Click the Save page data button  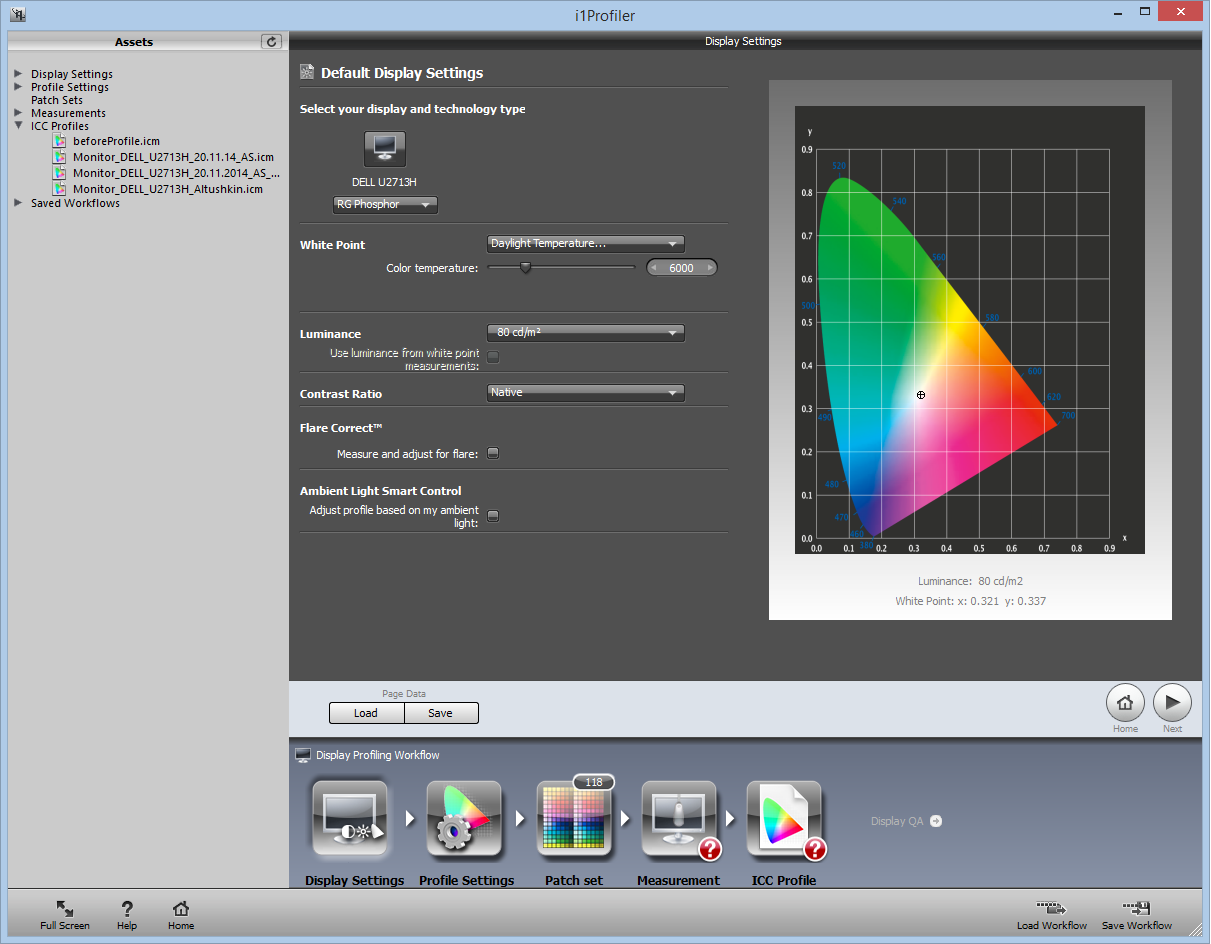point(441,713)
